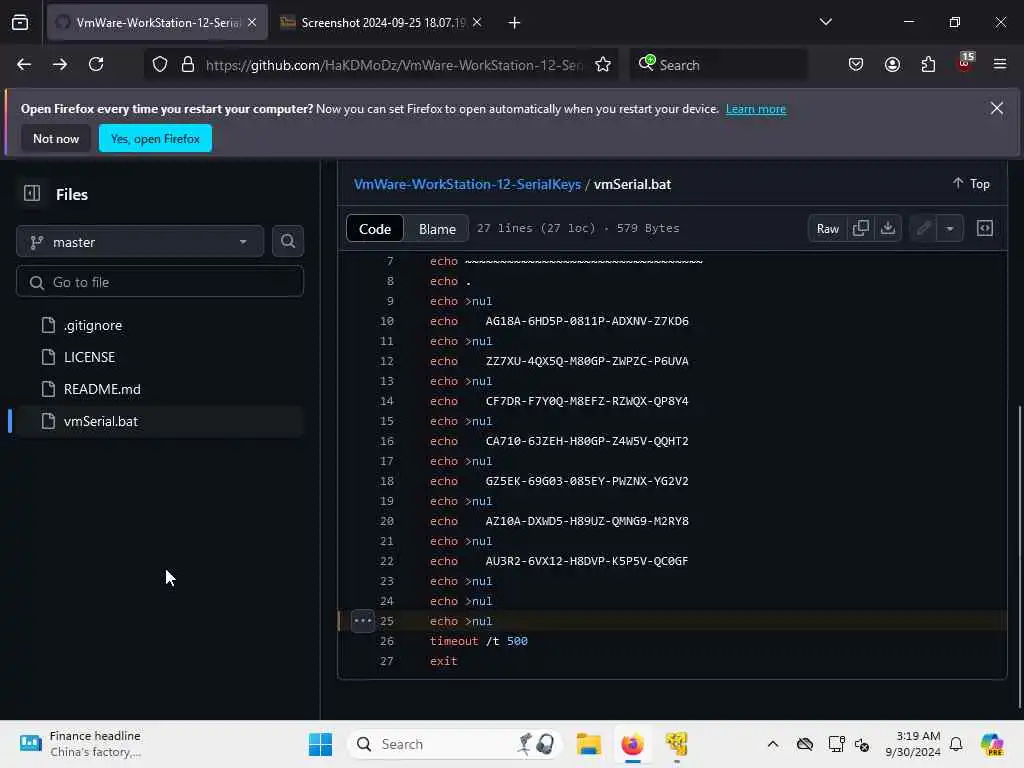List all open tabs

(x=825, y=22)
